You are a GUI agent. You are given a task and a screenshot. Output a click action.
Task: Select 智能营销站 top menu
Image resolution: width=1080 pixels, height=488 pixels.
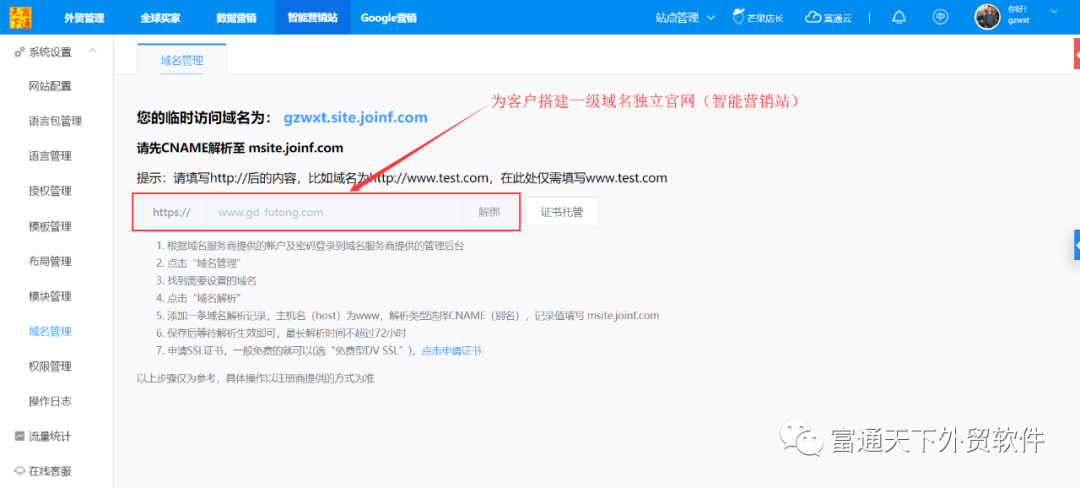(x=312, y=17)
